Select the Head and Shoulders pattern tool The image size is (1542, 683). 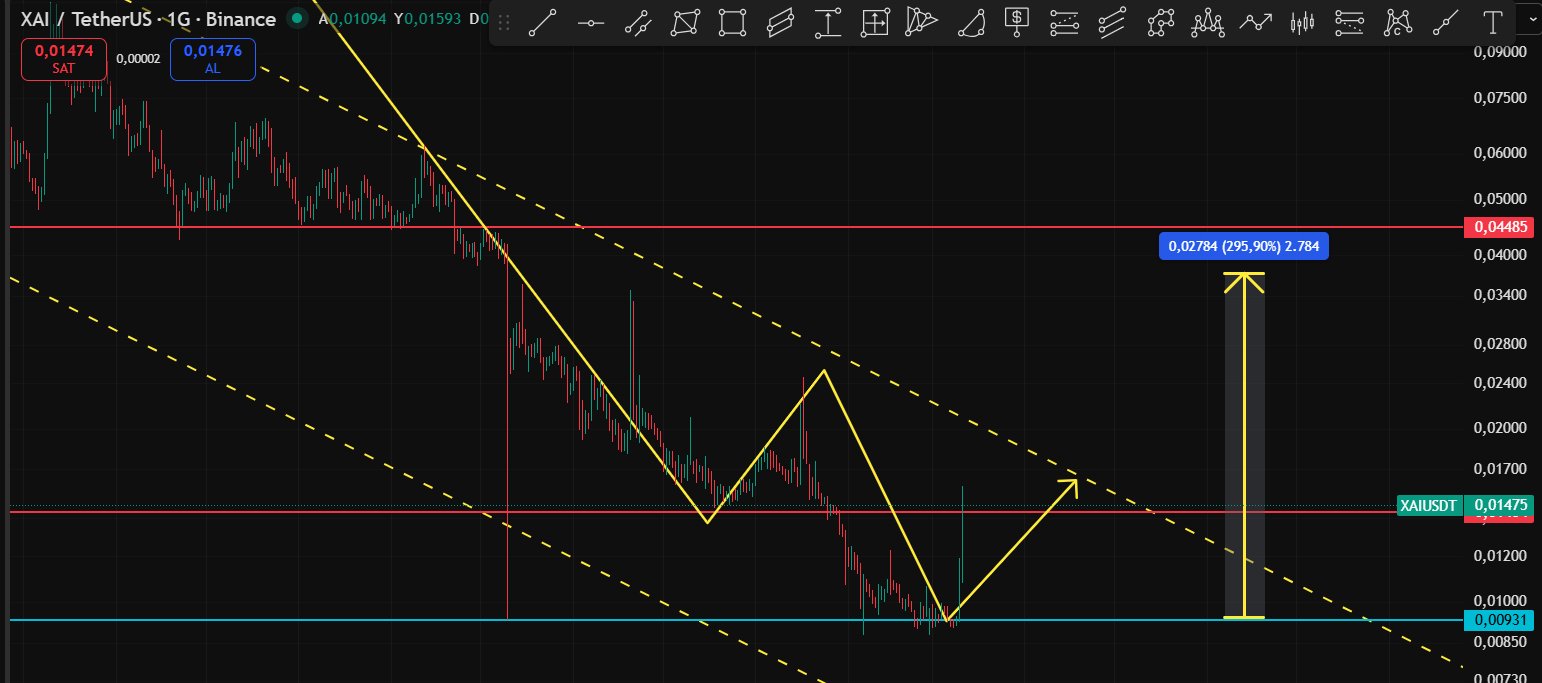[x=1208, y=22]
